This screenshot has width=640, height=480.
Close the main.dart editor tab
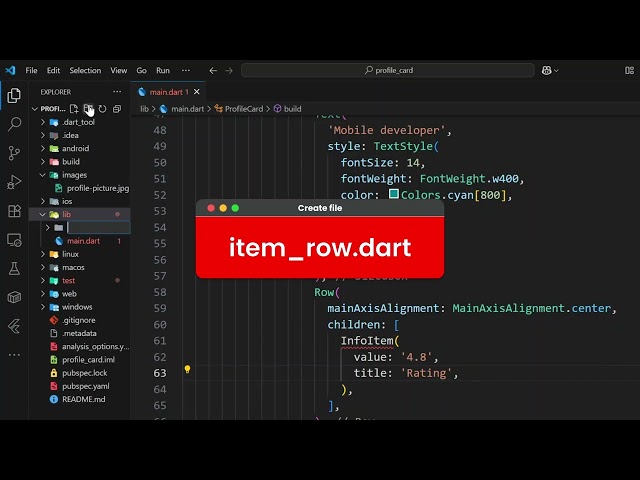[197, 92]
